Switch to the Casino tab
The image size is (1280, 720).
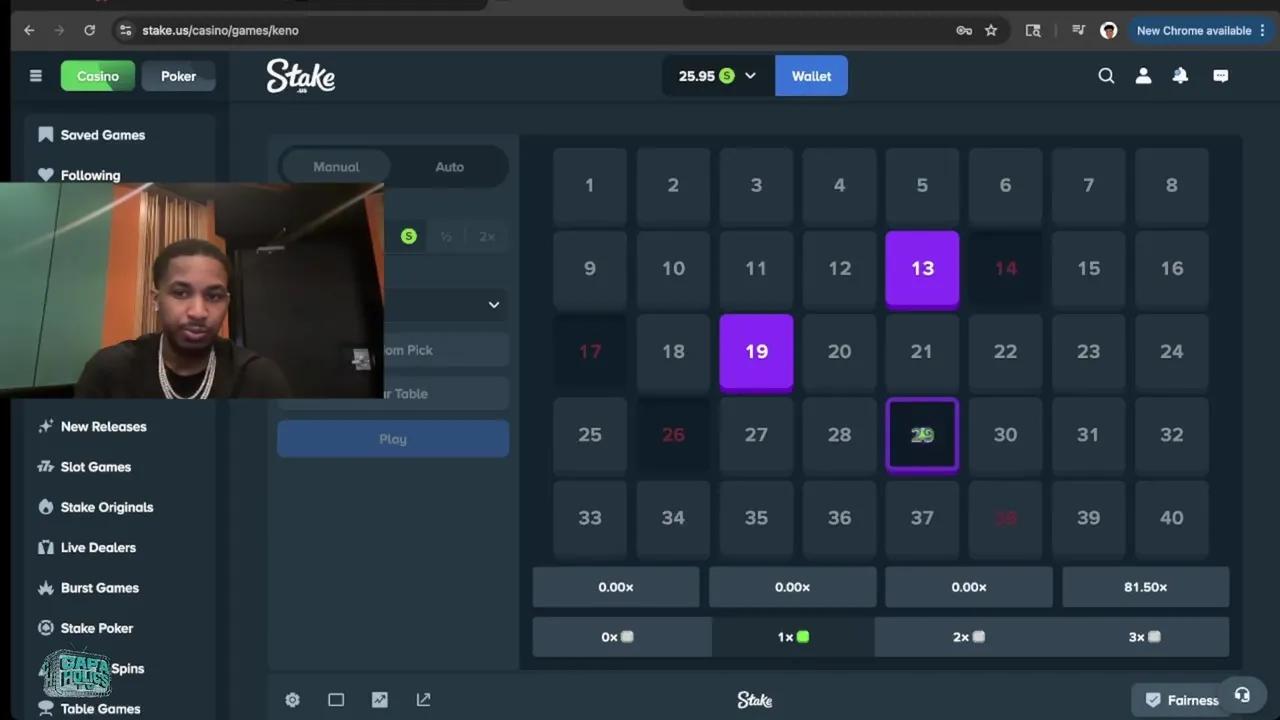point(98,76)
